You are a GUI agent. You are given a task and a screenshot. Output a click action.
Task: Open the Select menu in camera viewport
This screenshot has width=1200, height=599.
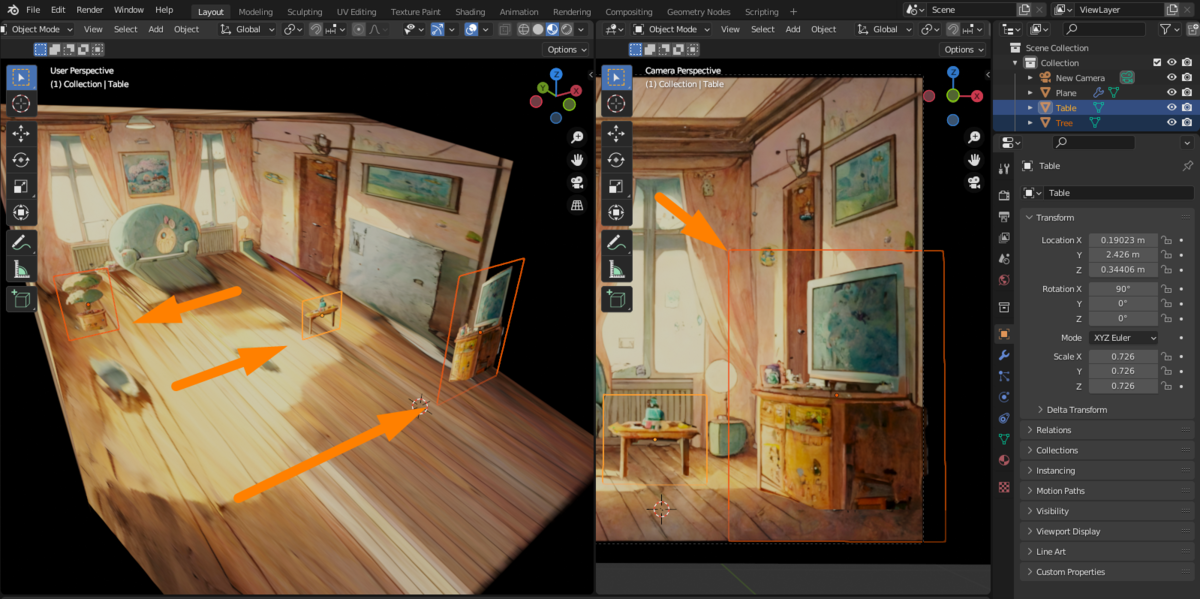tap(763, 29)
